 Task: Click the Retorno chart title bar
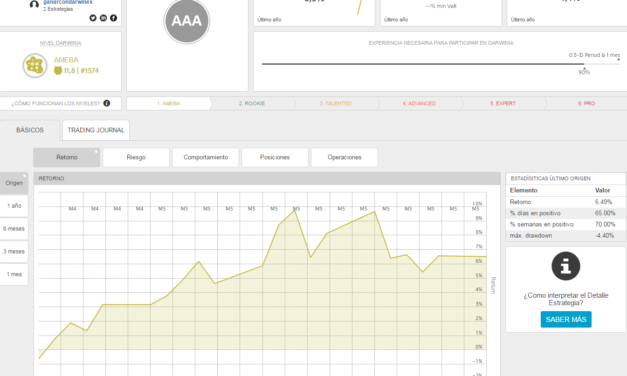pyautogui.click(x=267, y=178)
